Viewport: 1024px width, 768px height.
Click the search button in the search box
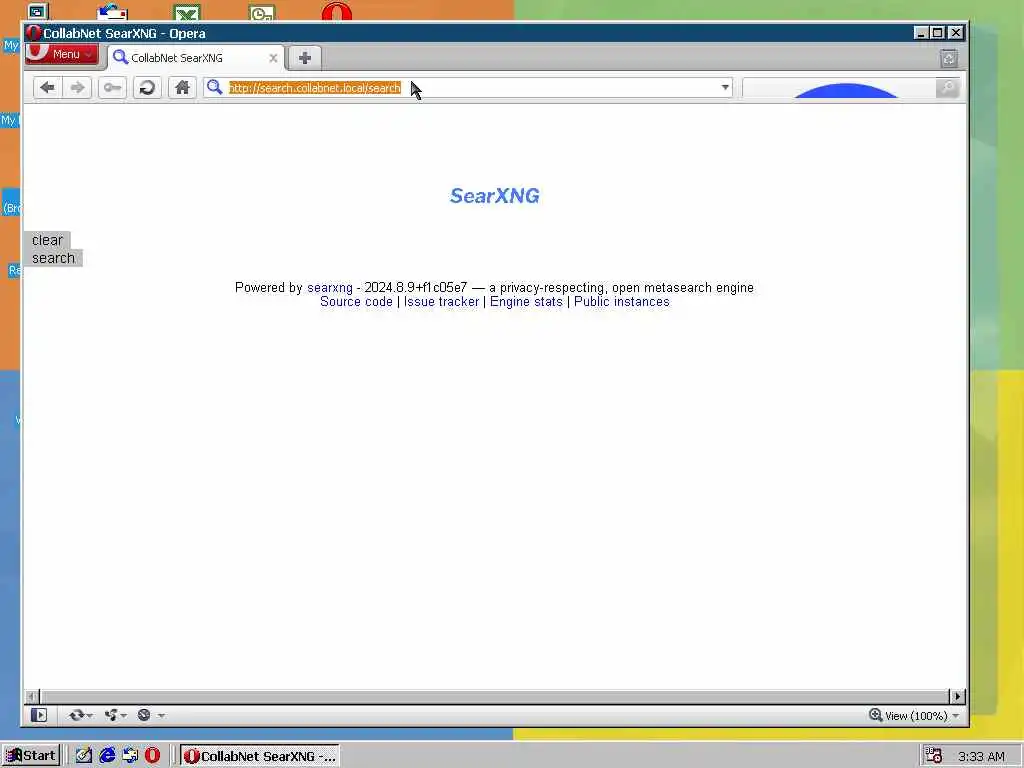click(x=947, y=88)
